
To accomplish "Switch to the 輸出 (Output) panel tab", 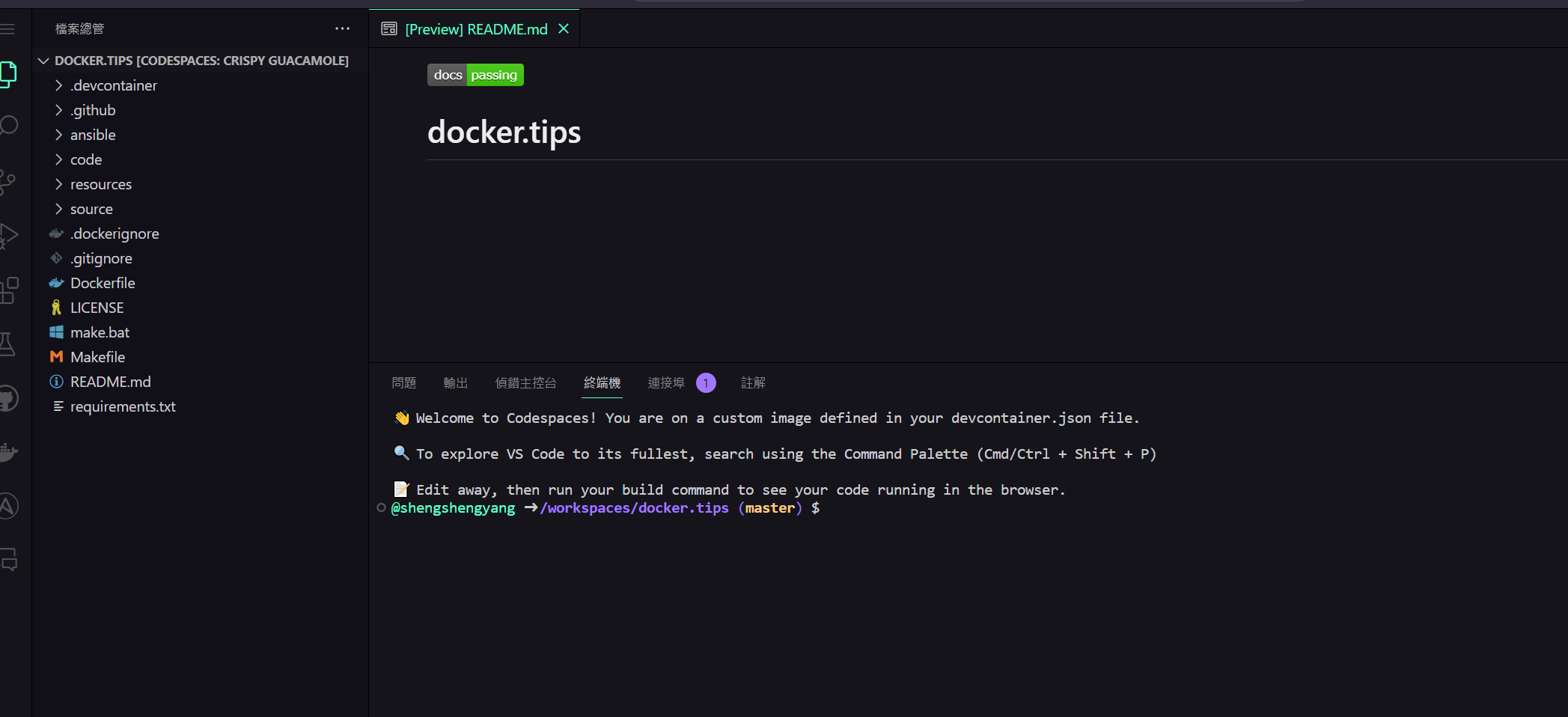I will pos(455,383).
